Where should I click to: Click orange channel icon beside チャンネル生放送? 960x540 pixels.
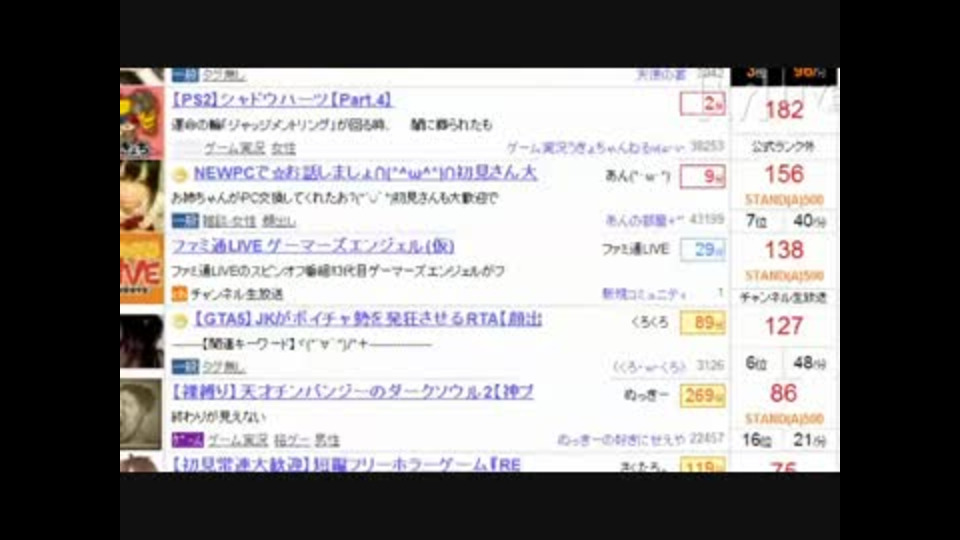[179, 294]
